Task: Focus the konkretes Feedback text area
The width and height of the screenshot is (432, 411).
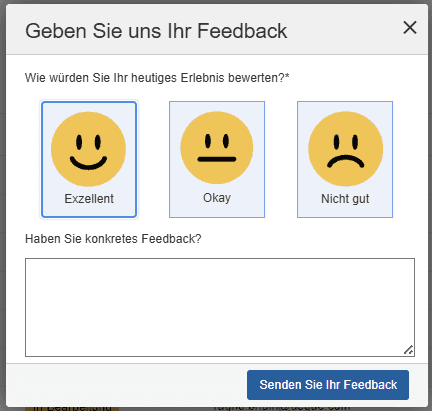Action: pos(220,307)
